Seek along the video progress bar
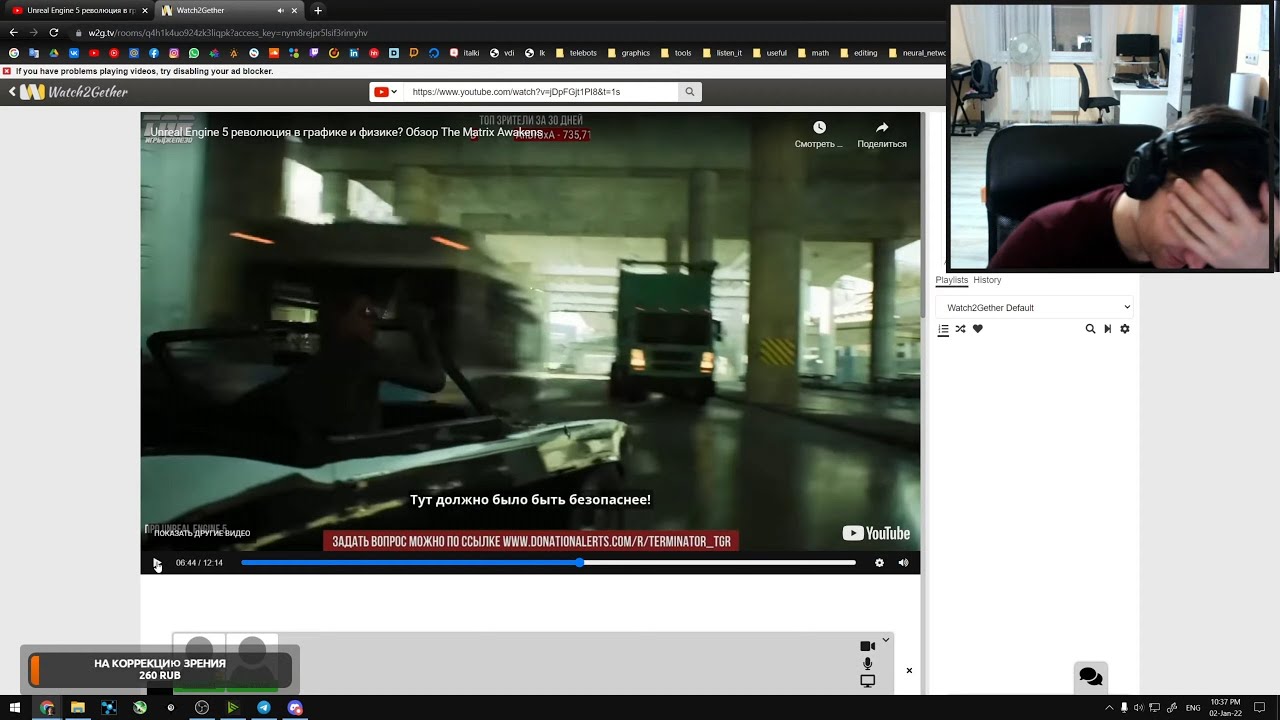The image size is (1280, 720). click(548, 563)
